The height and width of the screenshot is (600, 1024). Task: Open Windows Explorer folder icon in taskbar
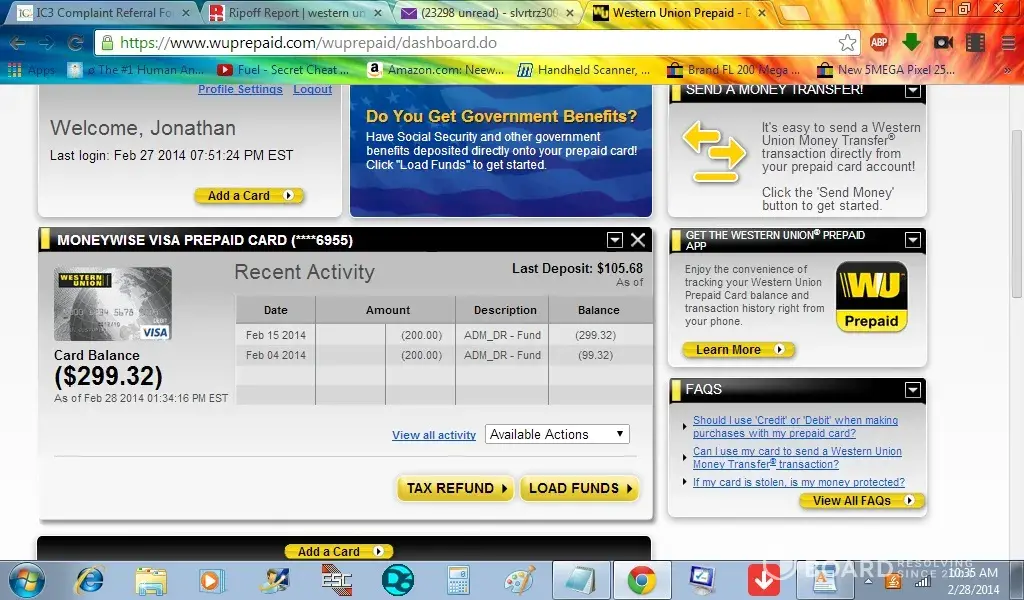(151, 580)
